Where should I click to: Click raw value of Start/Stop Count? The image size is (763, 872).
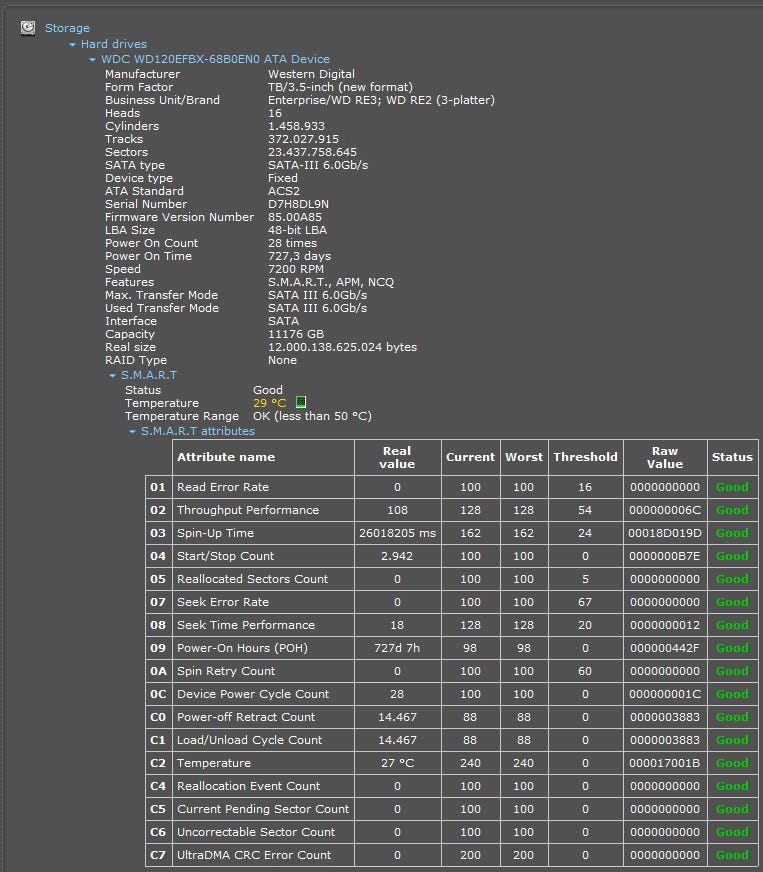664,556
